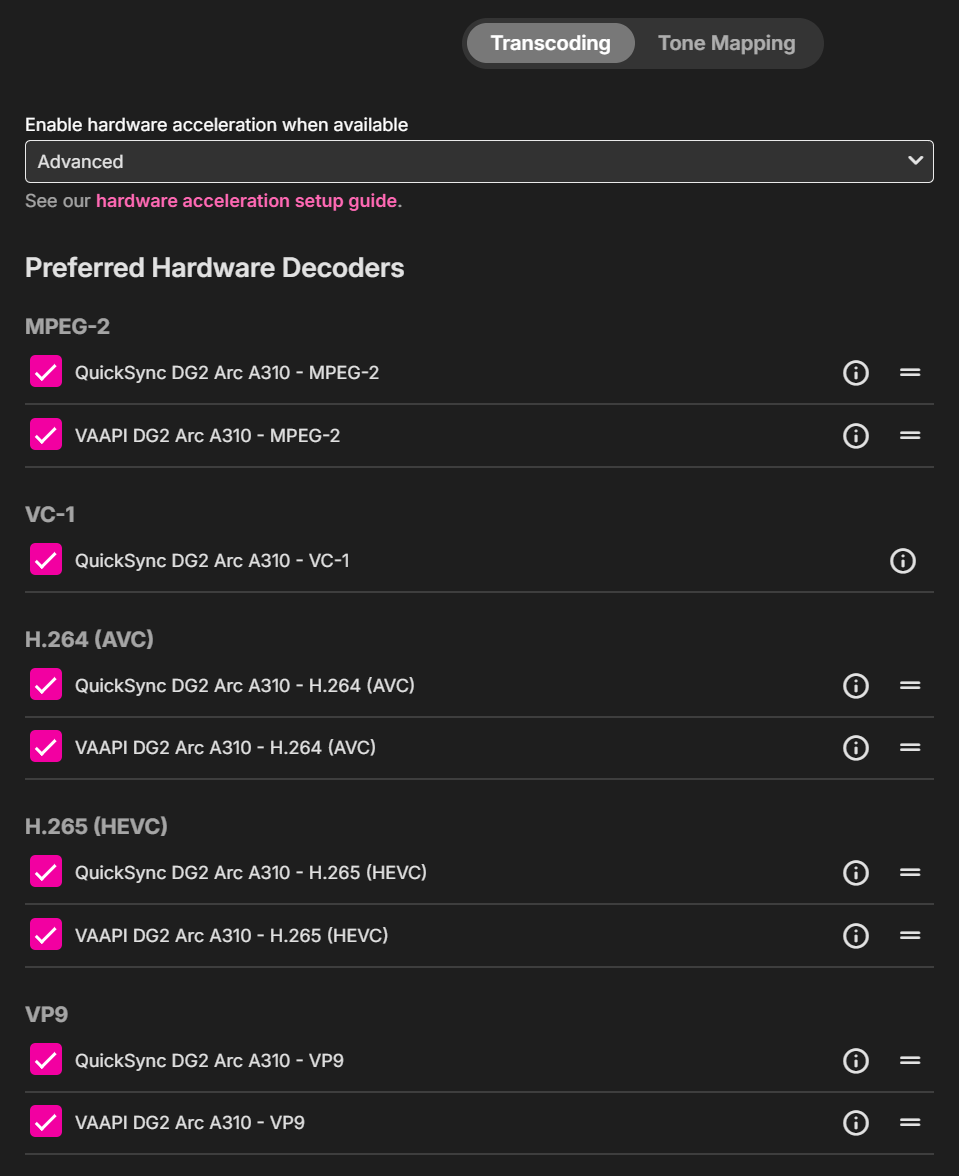Open the hardware acceleration setup guide link

click(x=246, y=201)
